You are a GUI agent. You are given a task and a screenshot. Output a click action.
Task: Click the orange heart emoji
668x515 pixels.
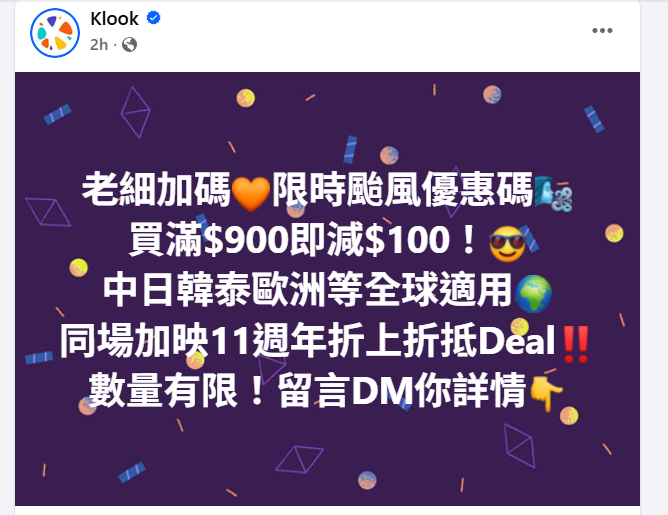click(251, 193)
